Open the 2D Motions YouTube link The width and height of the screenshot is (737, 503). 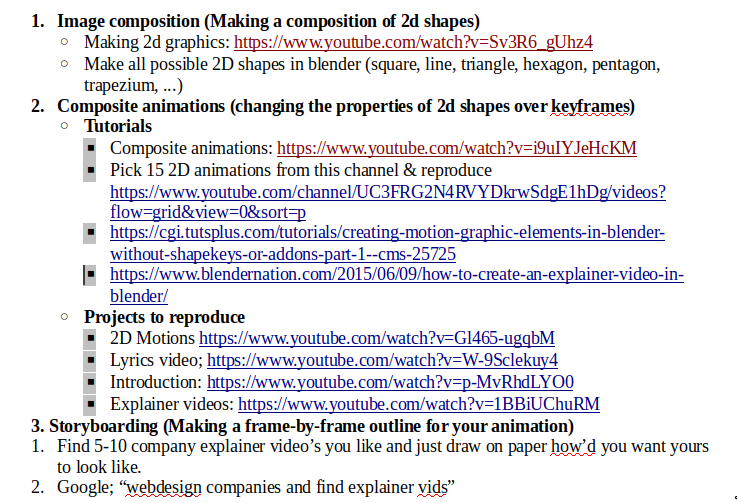376,339
